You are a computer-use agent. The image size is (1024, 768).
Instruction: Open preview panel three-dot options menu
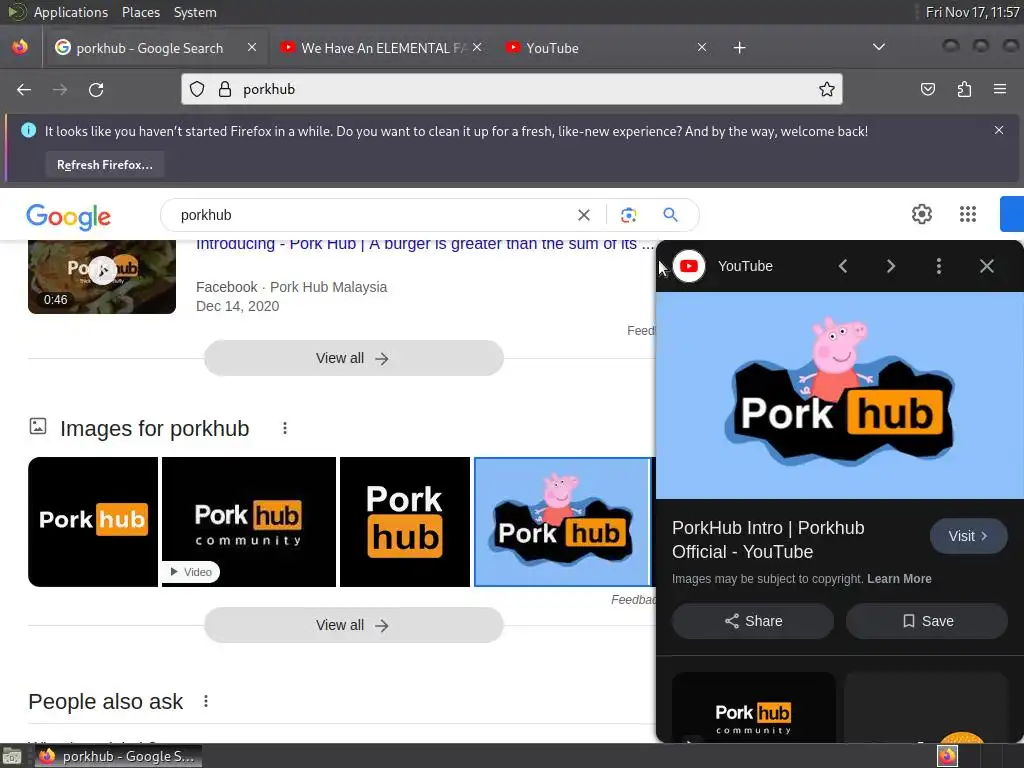pyautogui.click(x=938, y=266)
